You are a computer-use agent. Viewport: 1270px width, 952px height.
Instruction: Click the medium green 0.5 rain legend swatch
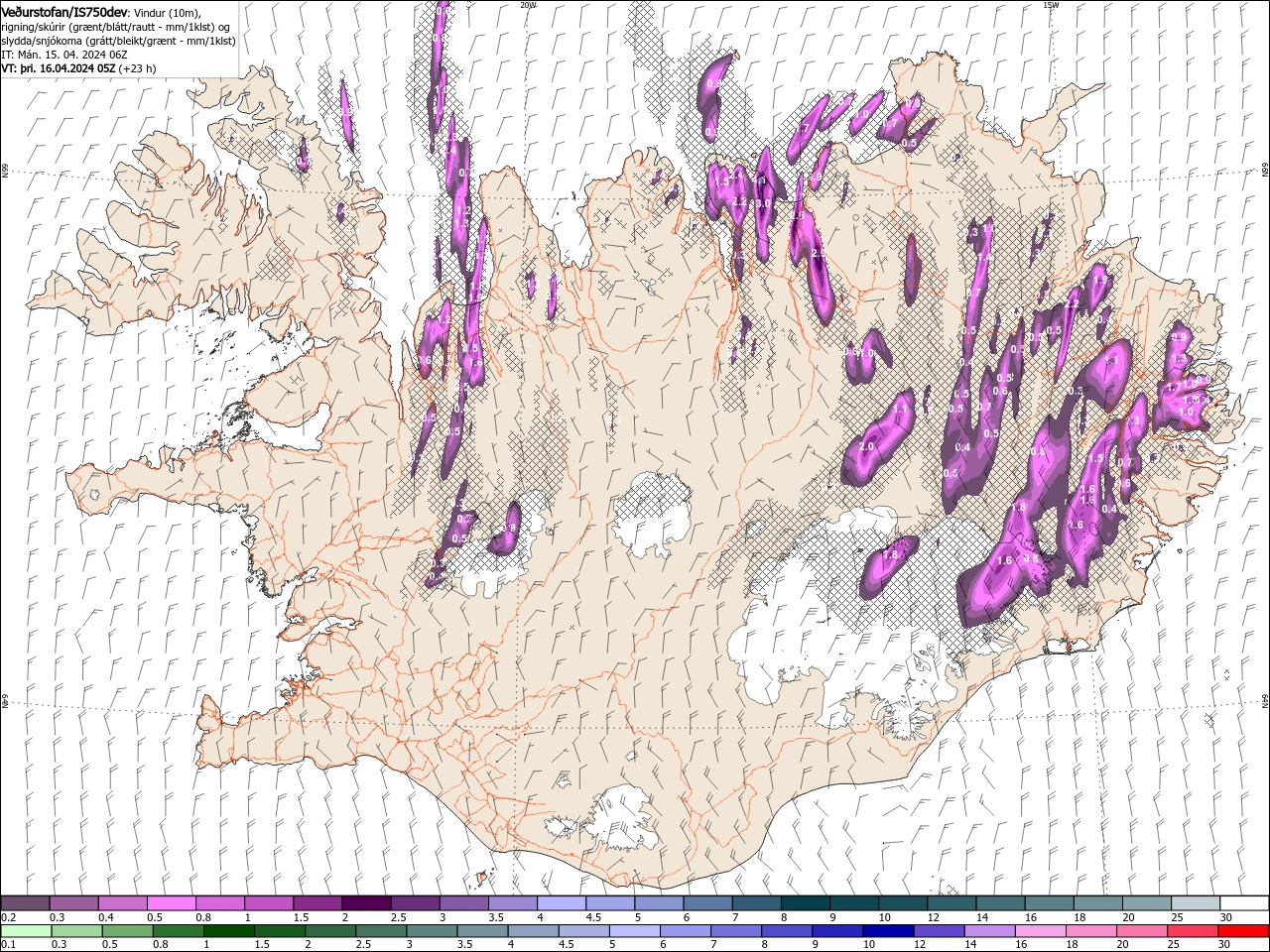click(x=127, y=931)
